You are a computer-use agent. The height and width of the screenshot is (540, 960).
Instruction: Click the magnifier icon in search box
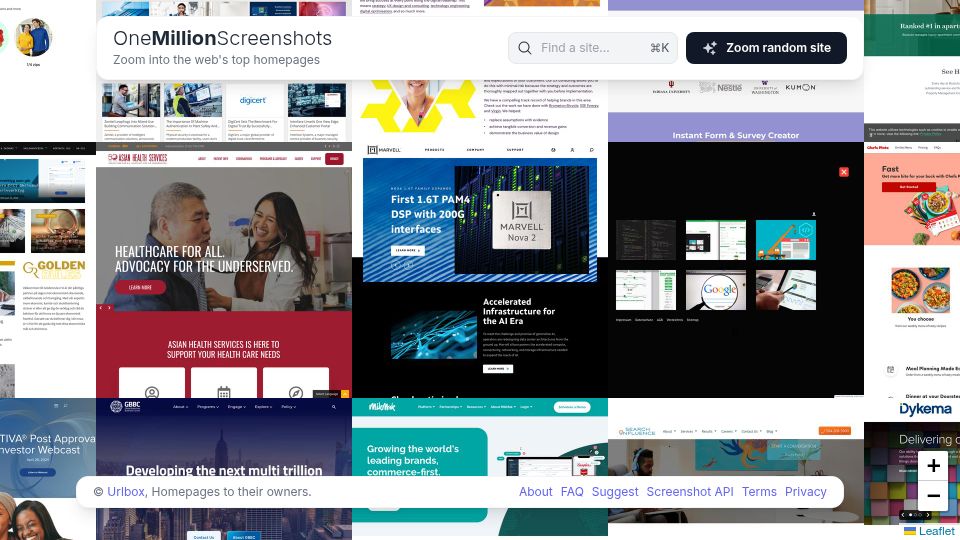(525, 48)
